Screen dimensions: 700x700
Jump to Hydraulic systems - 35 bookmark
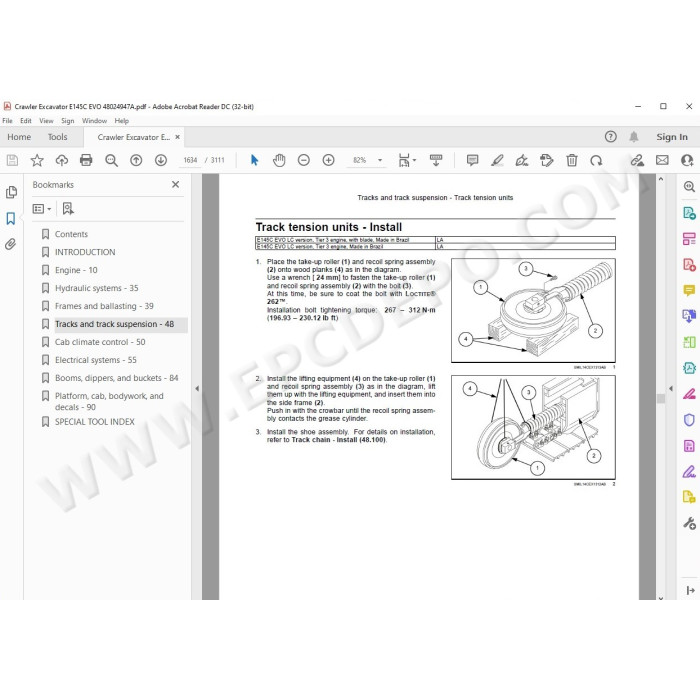point(96,288)
